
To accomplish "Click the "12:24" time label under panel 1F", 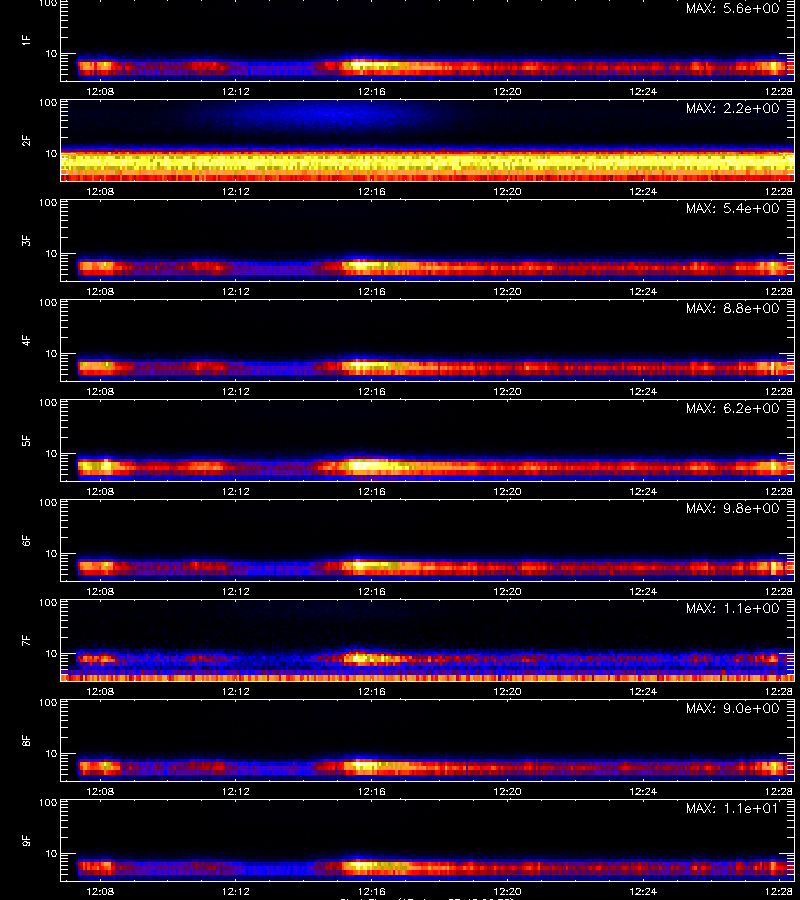I will 643,91.
